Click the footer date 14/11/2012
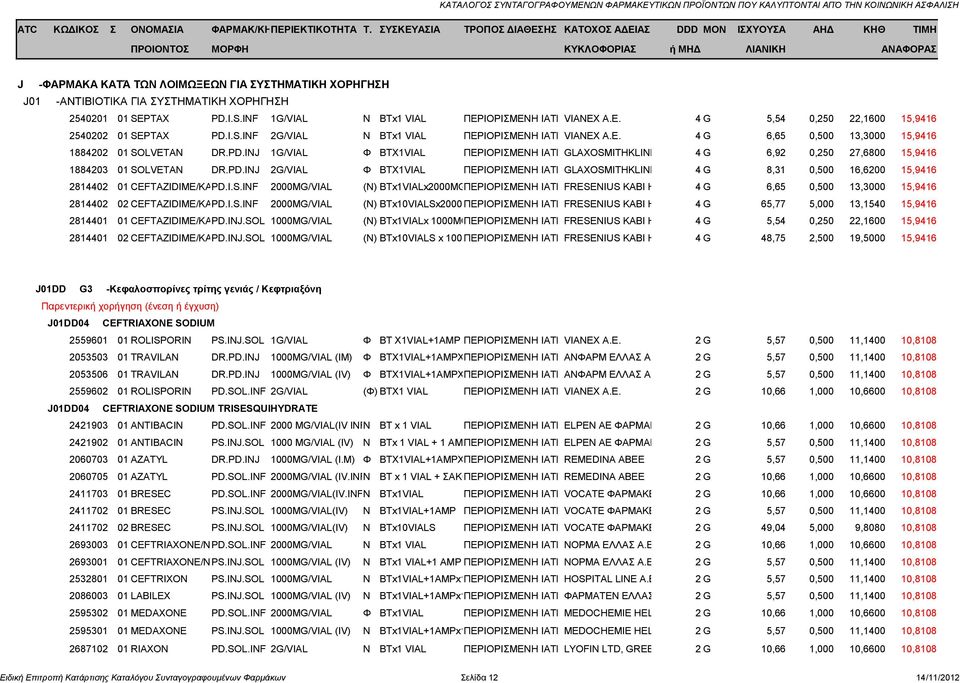The width and height of the screenshot is (960, 683). click(937, 677)
